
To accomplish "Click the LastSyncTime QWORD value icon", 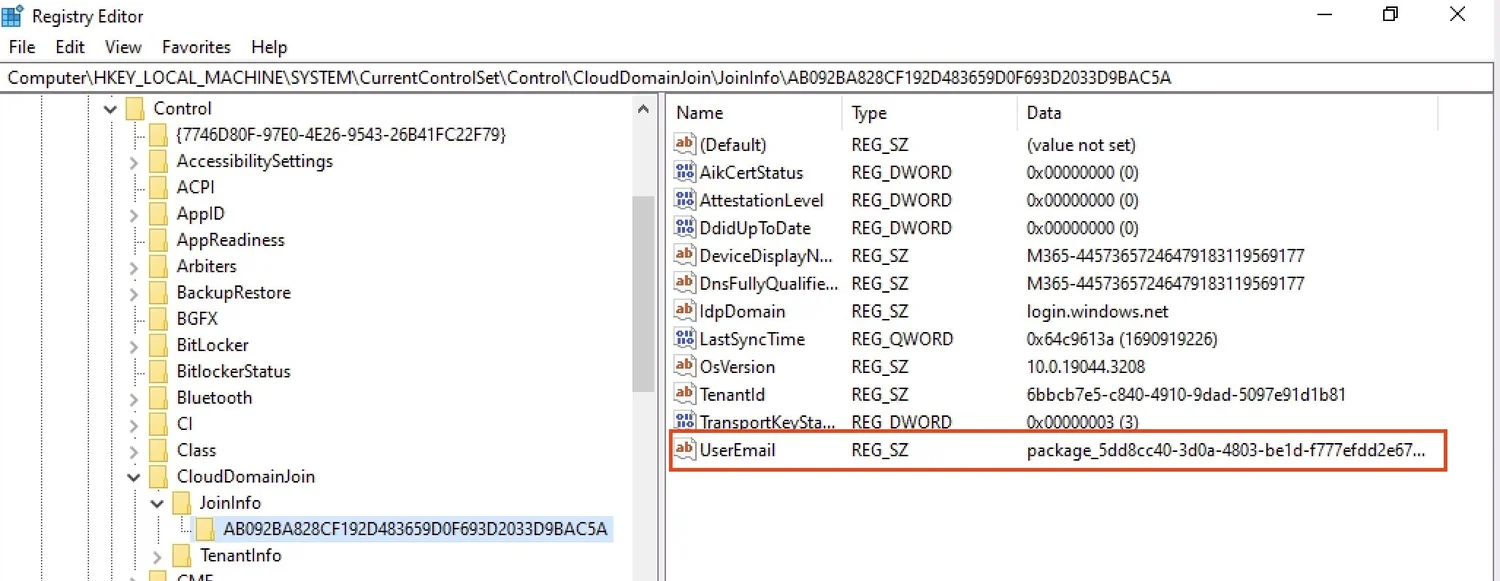I will click(x=685, y=339).
